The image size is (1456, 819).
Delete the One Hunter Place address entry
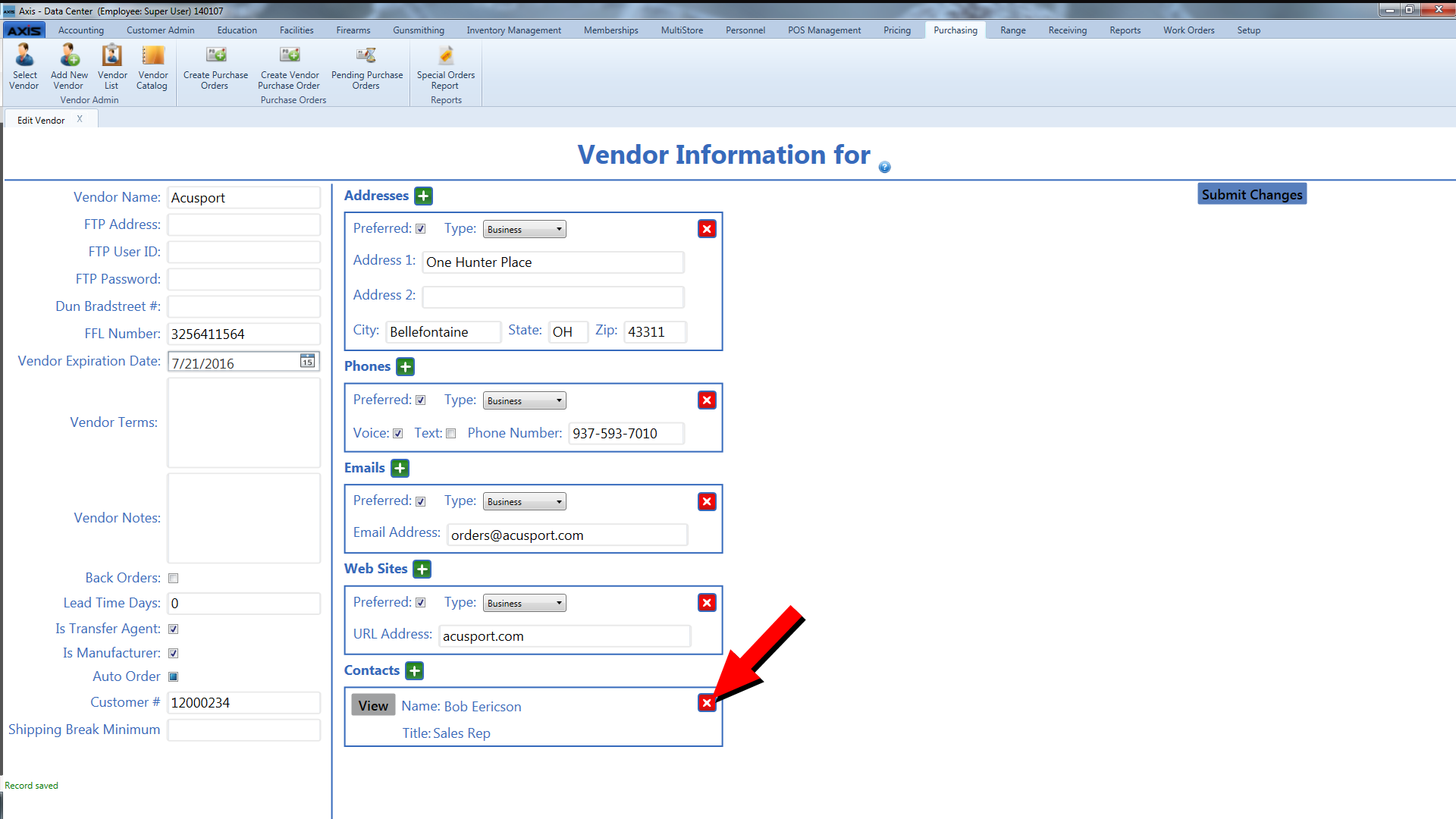pos(707,229)
